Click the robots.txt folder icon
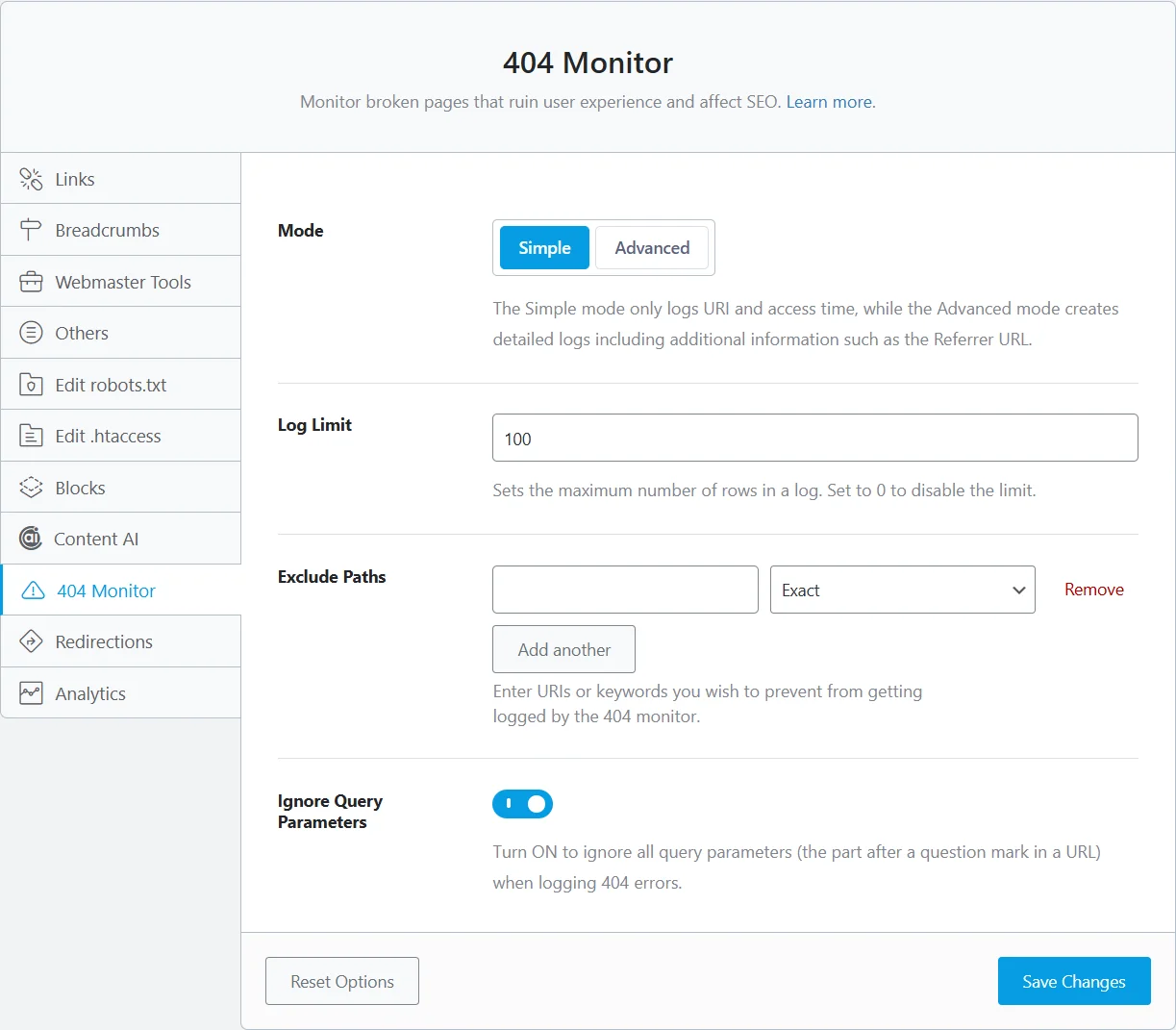The width and height of the screenshot is (1176, 1030). coord(32,385)
